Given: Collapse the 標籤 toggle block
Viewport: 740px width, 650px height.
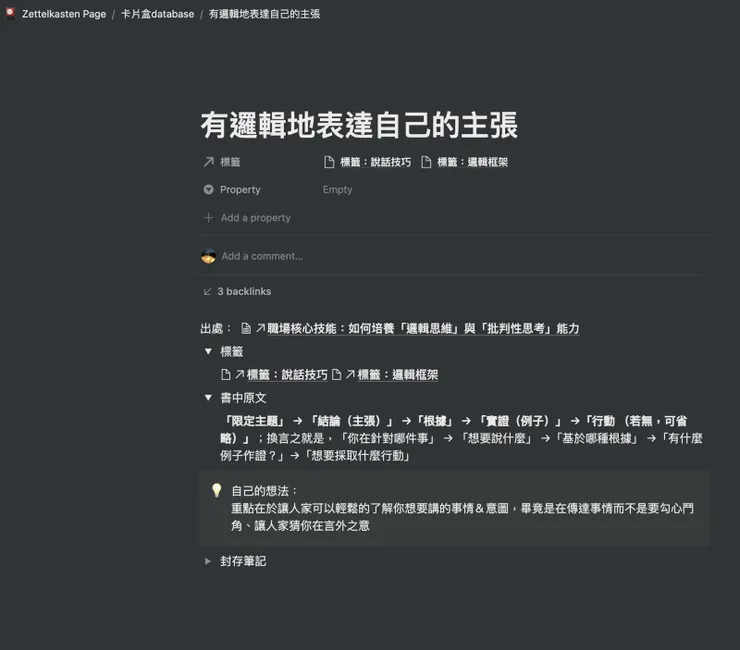Looking at the screenshot, I should point(208,351).
